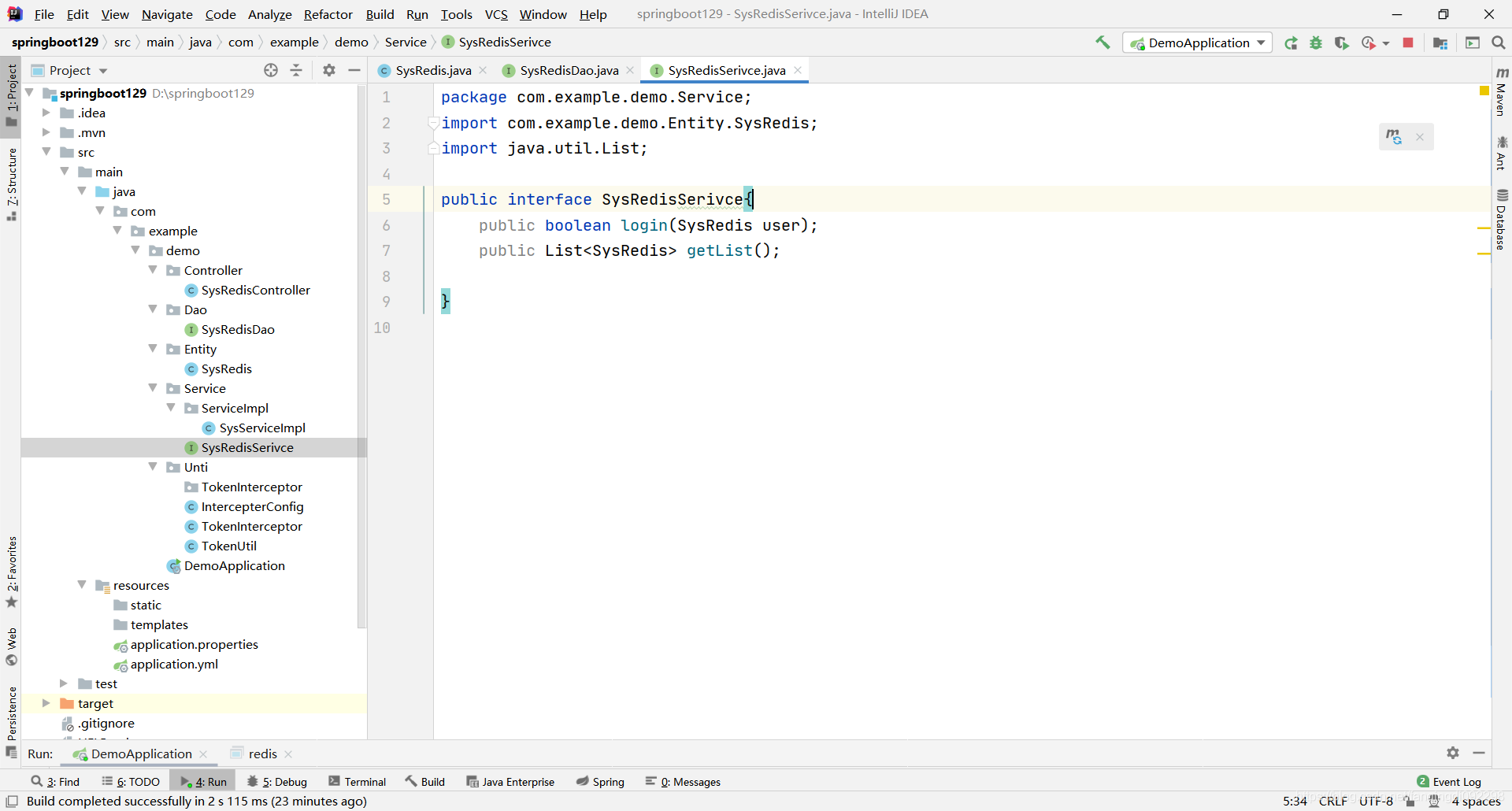Click Service in the breadcrumb path
The image size is (1512, 811).
(406, 42)
